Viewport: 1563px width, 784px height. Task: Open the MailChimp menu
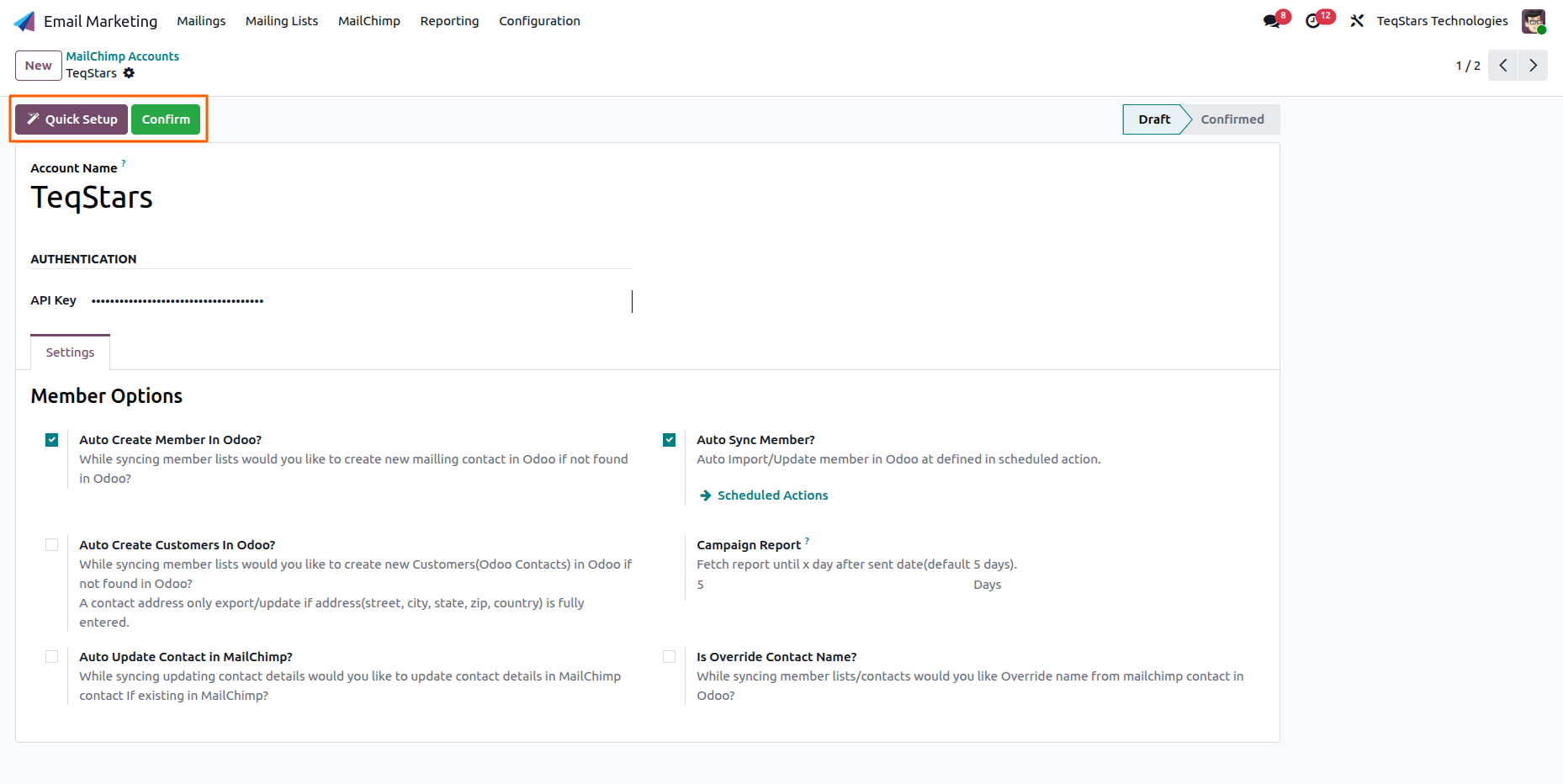coord(369,21)
